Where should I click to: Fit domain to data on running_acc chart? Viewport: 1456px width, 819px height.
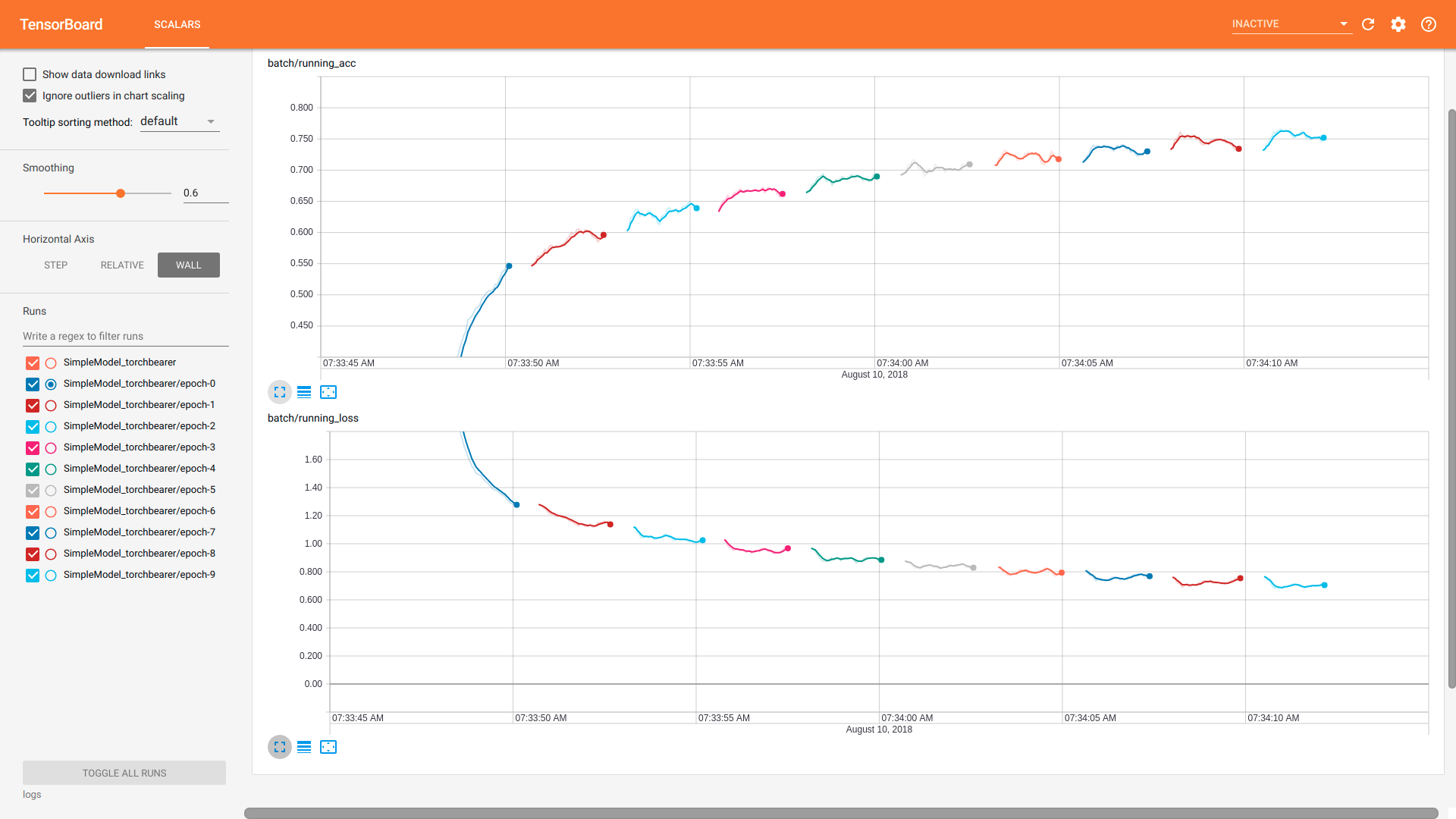click(x=328, y=392)
